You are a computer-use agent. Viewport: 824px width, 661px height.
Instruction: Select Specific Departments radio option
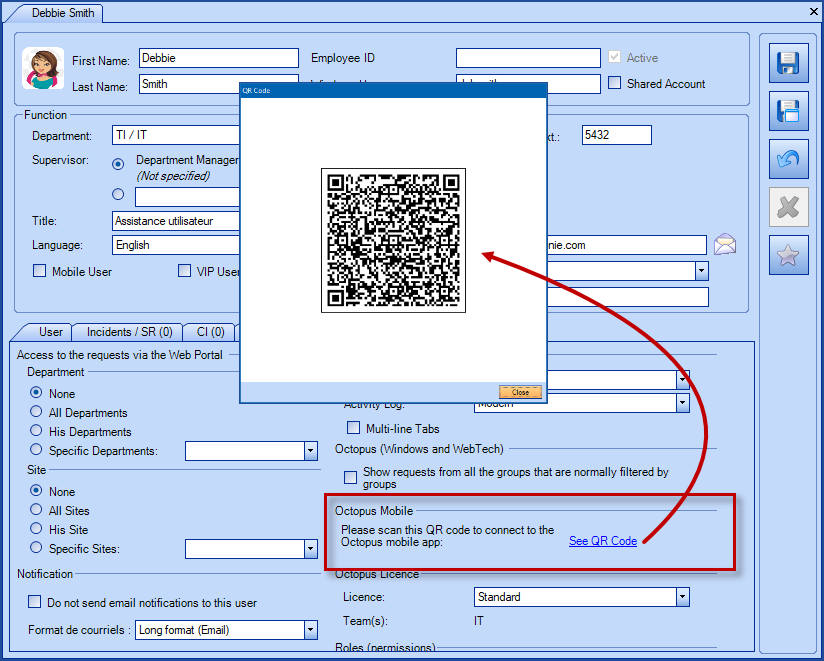click(x=36, y=449)
